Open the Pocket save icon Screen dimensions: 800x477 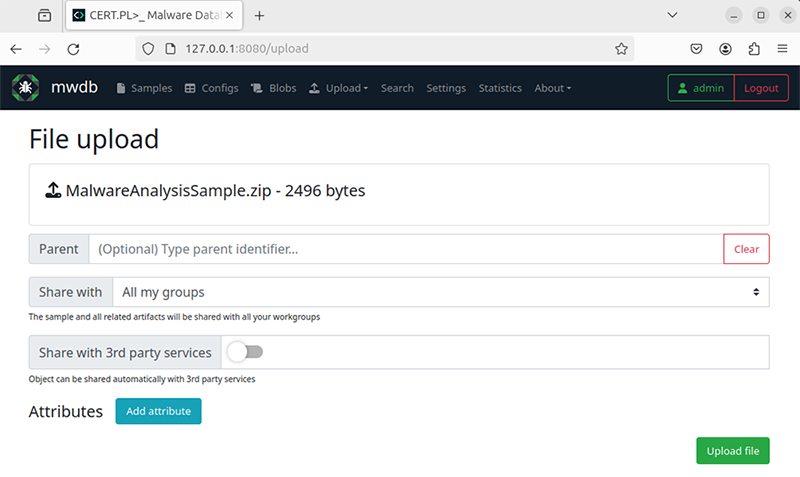[696, 49]
